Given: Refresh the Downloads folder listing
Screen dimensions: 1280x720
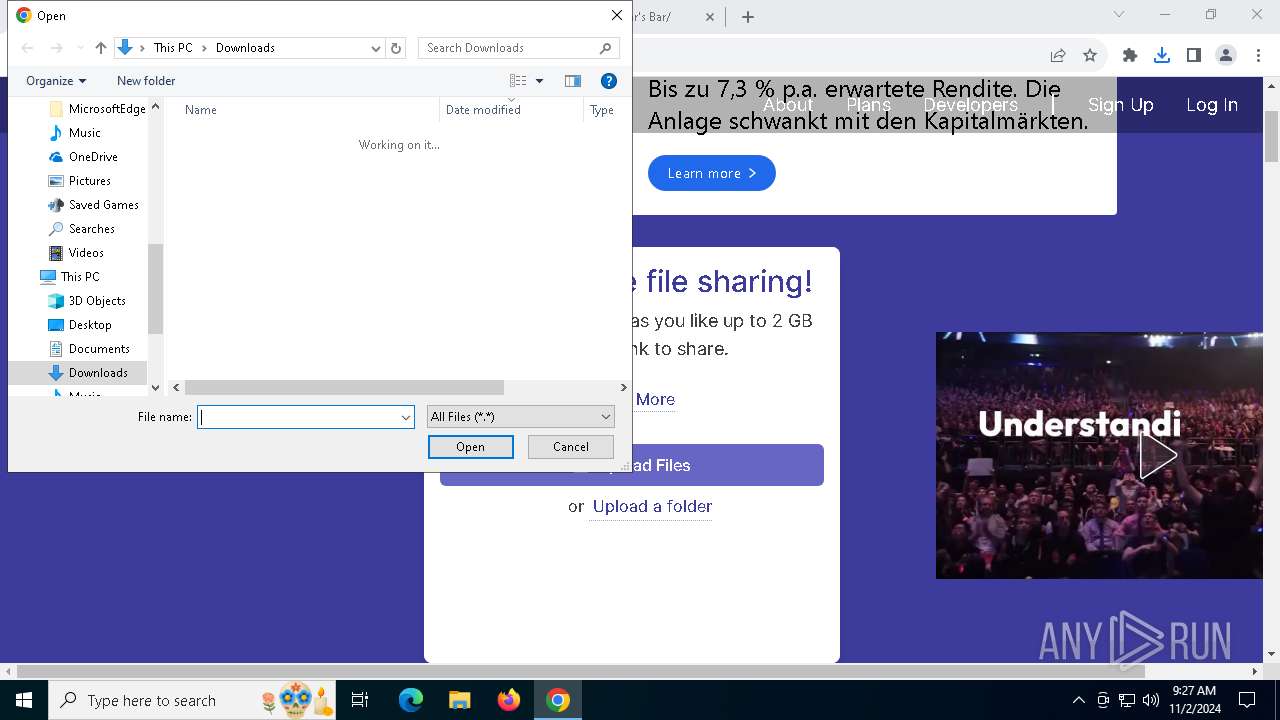Looking at the screenshot, I should (x=396, y=48).
